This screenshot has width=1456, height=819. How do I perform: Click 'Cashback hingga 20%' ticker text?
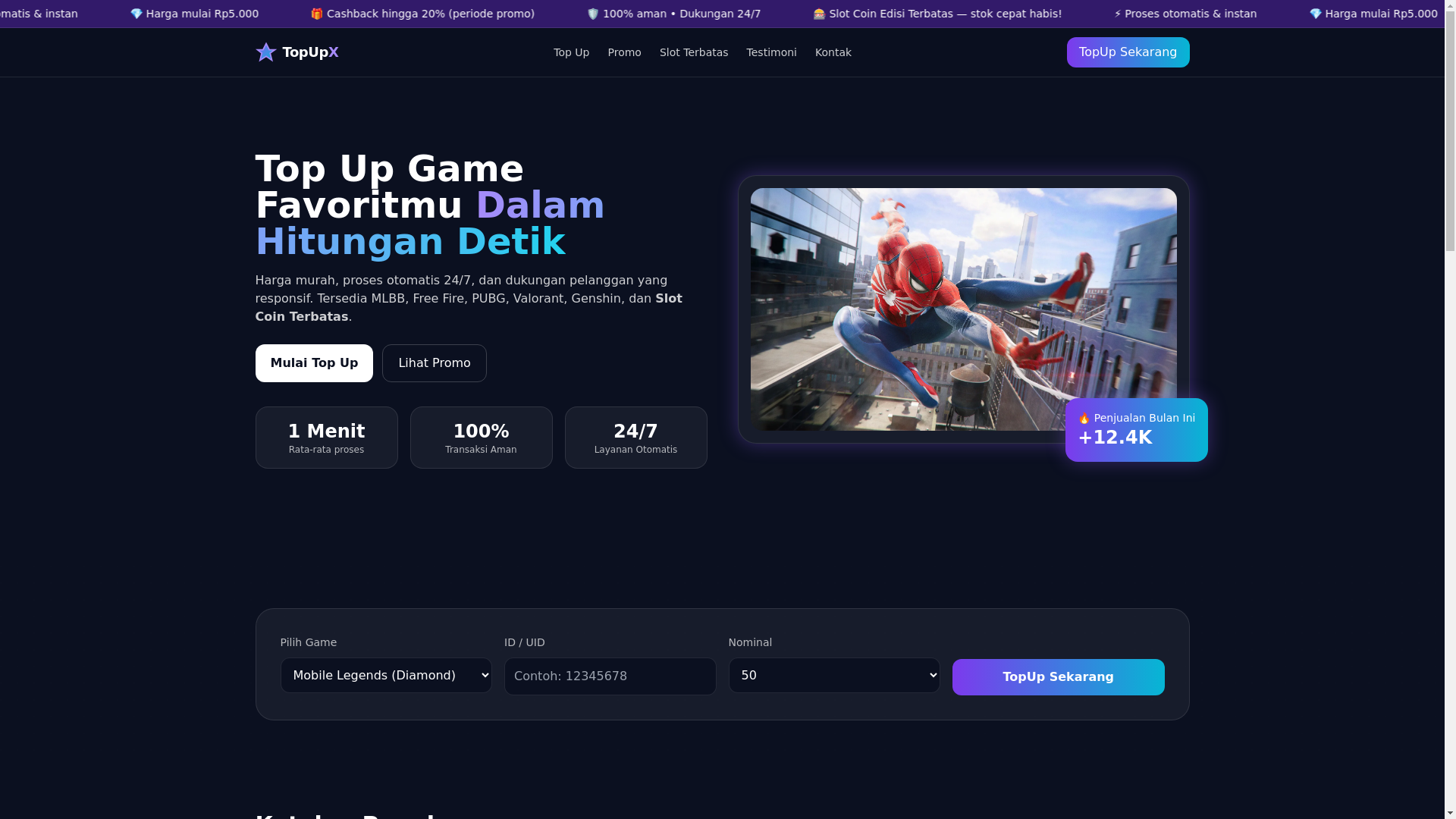click(431, 14)
